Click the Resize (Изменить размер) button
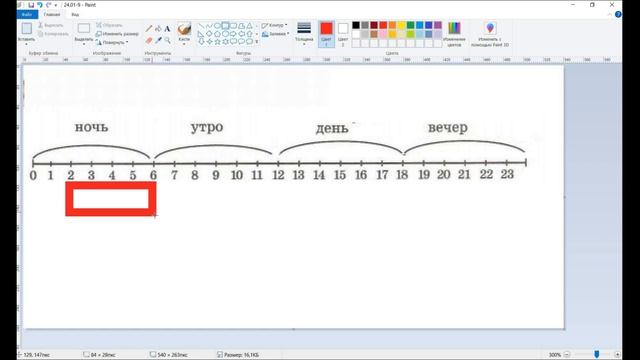The height and width of the screenshot is (360, 640). [x=117, y=34]
